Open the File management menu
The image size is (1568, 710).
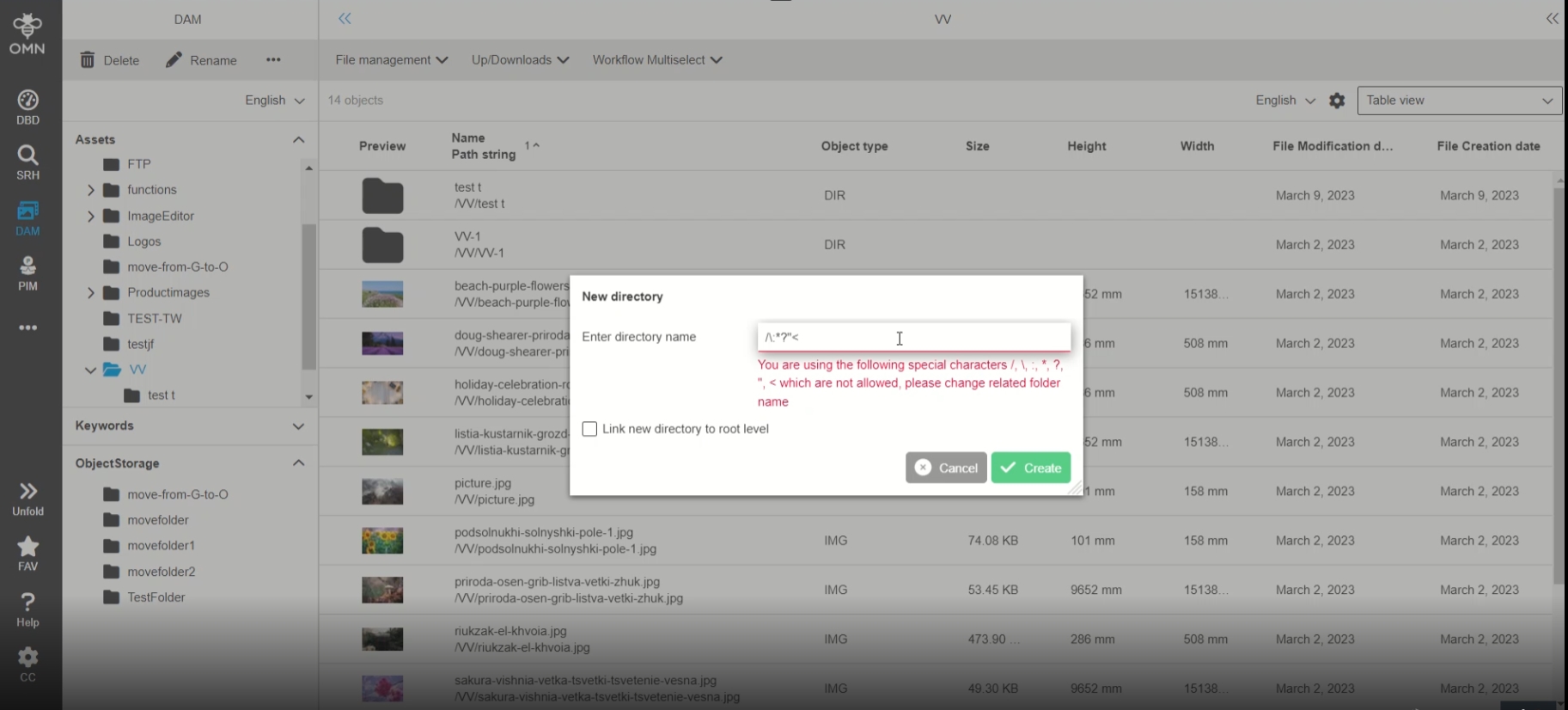click(391, 60)
